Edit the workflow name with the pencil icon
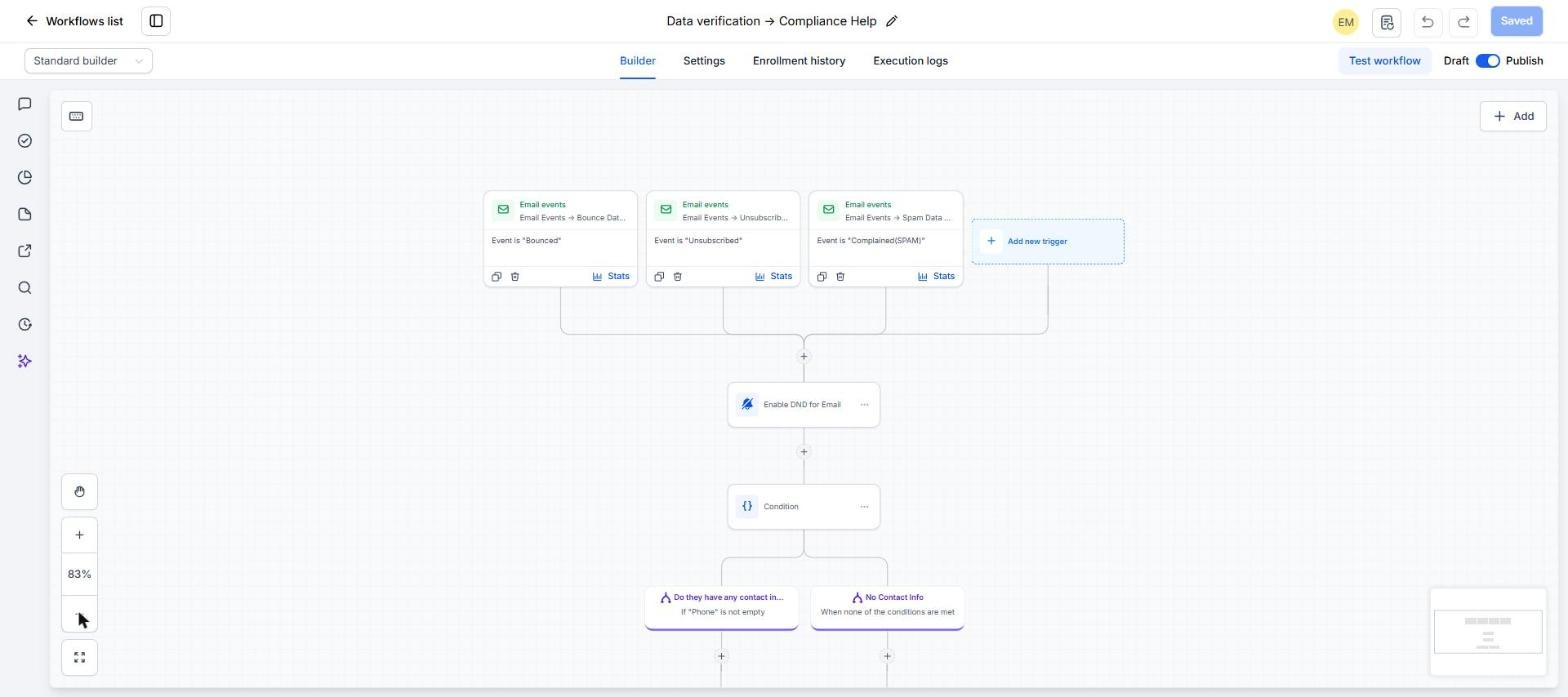1568x697 pixels. click(x=892, y=21)
